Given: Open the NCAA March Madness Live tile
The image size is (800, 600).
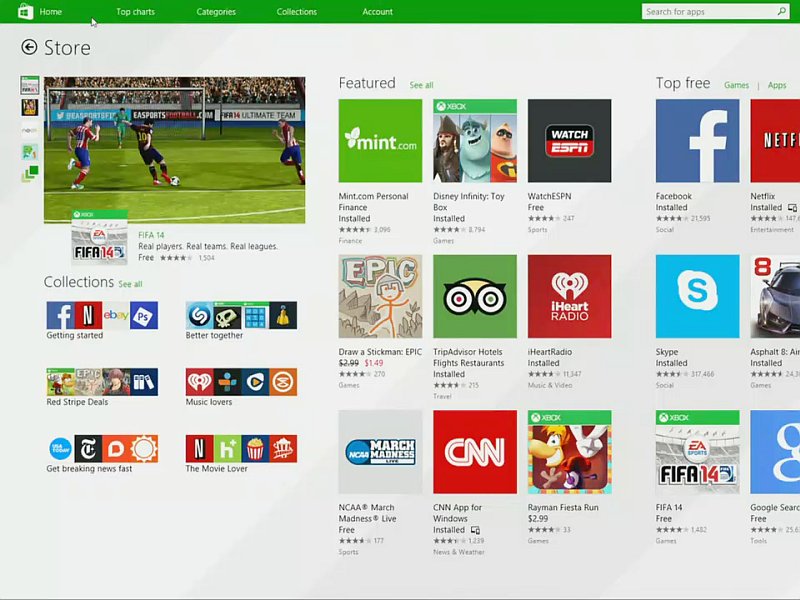Looking at the screenshot, I should pos(380,452).
